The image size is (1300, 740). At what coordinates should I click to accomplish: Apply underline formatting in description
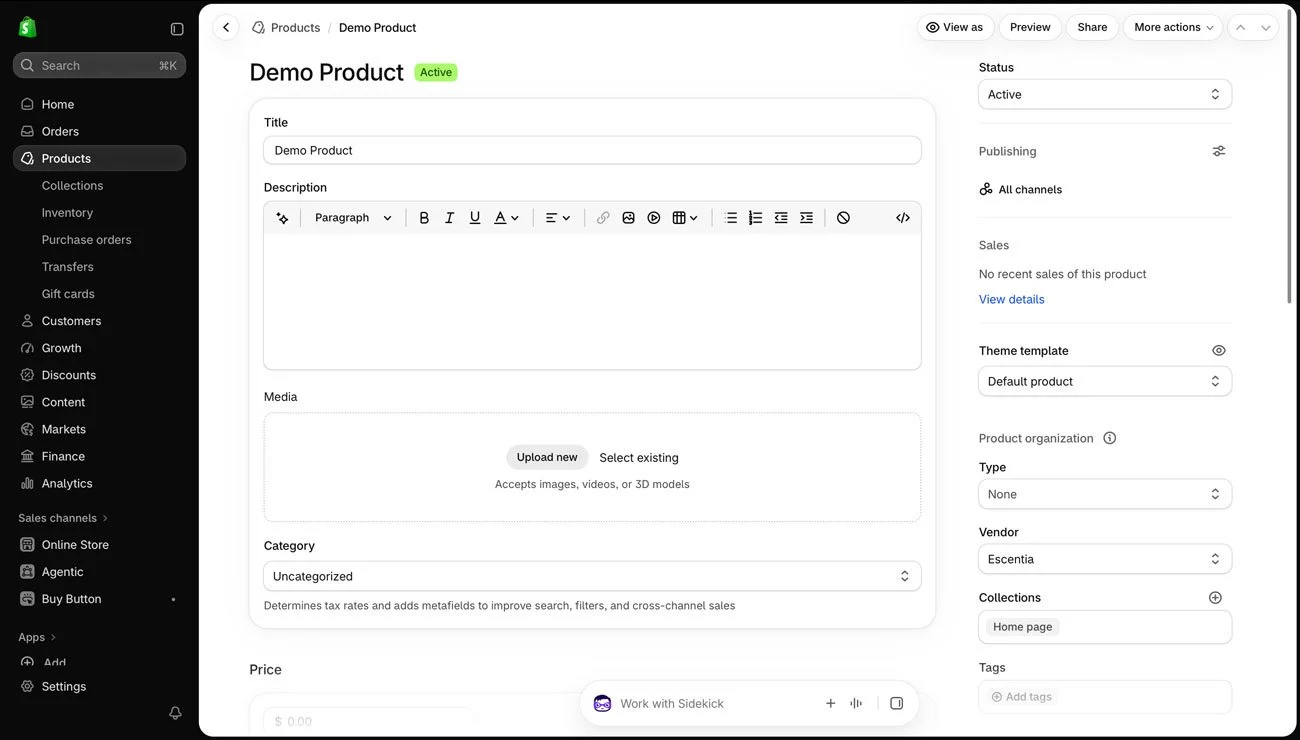(475, 218)
